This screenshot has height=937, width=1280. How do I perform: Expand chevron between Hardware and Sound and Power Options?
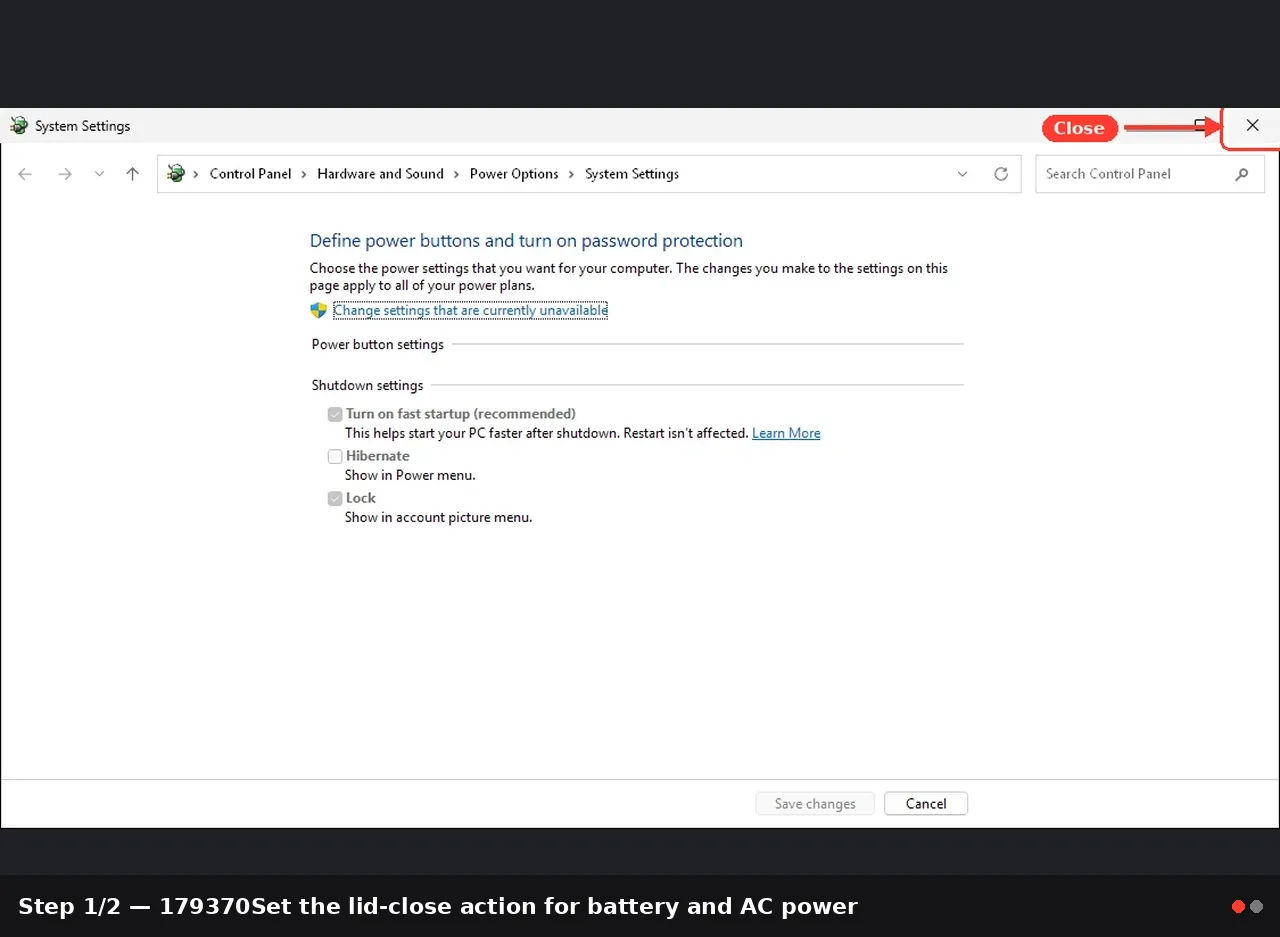[457, 174]
